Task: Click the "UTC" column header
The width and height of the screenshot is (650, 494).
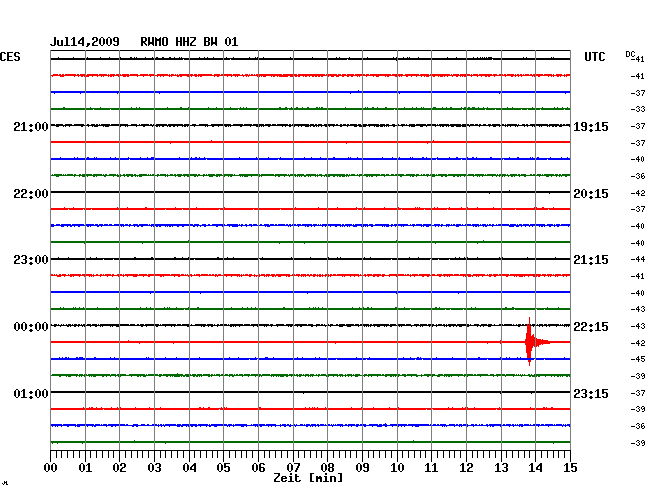Action: [x=594, y=57]
